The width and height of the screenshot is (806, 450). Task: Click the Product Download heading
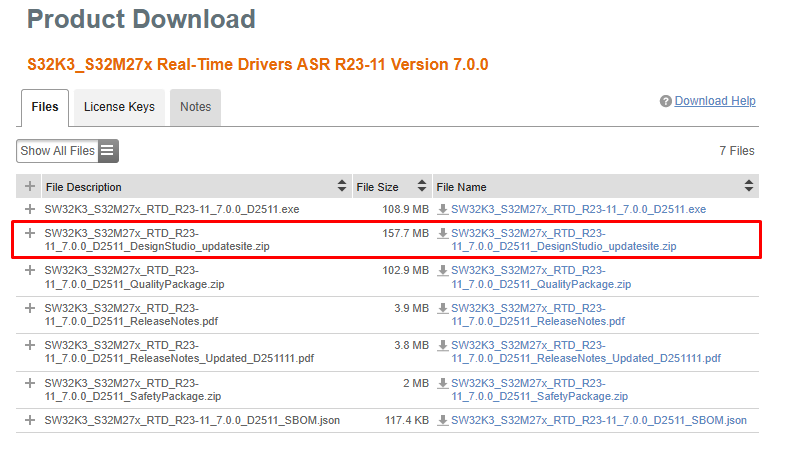click(141, 20)
